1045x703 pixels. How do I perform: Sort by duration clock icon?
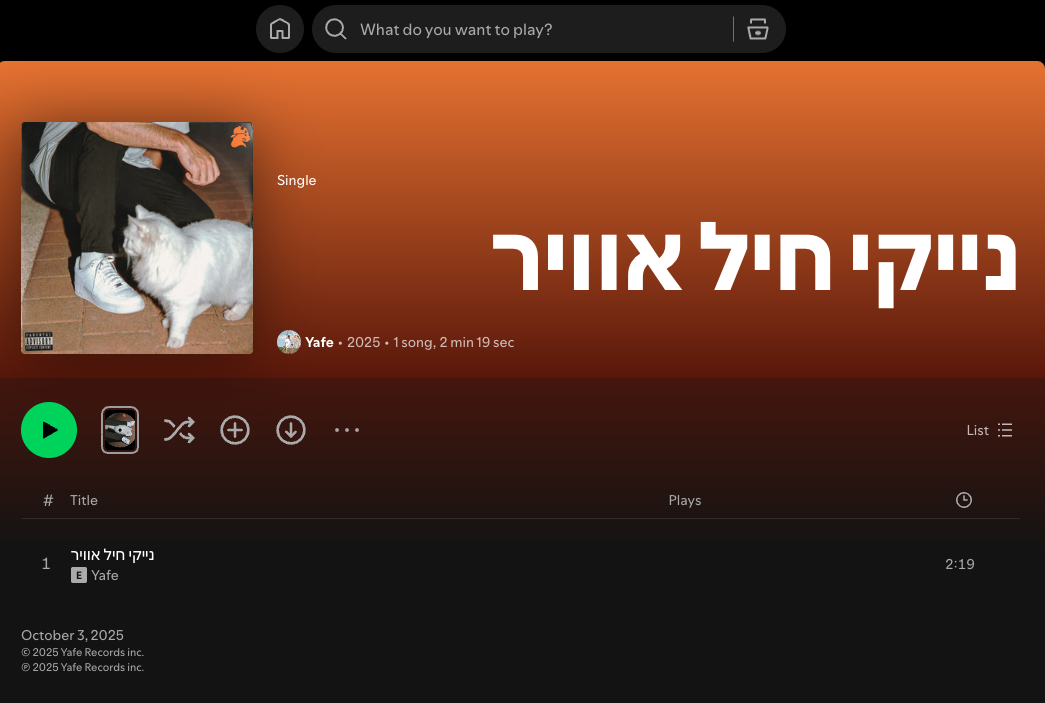(964, 500)
